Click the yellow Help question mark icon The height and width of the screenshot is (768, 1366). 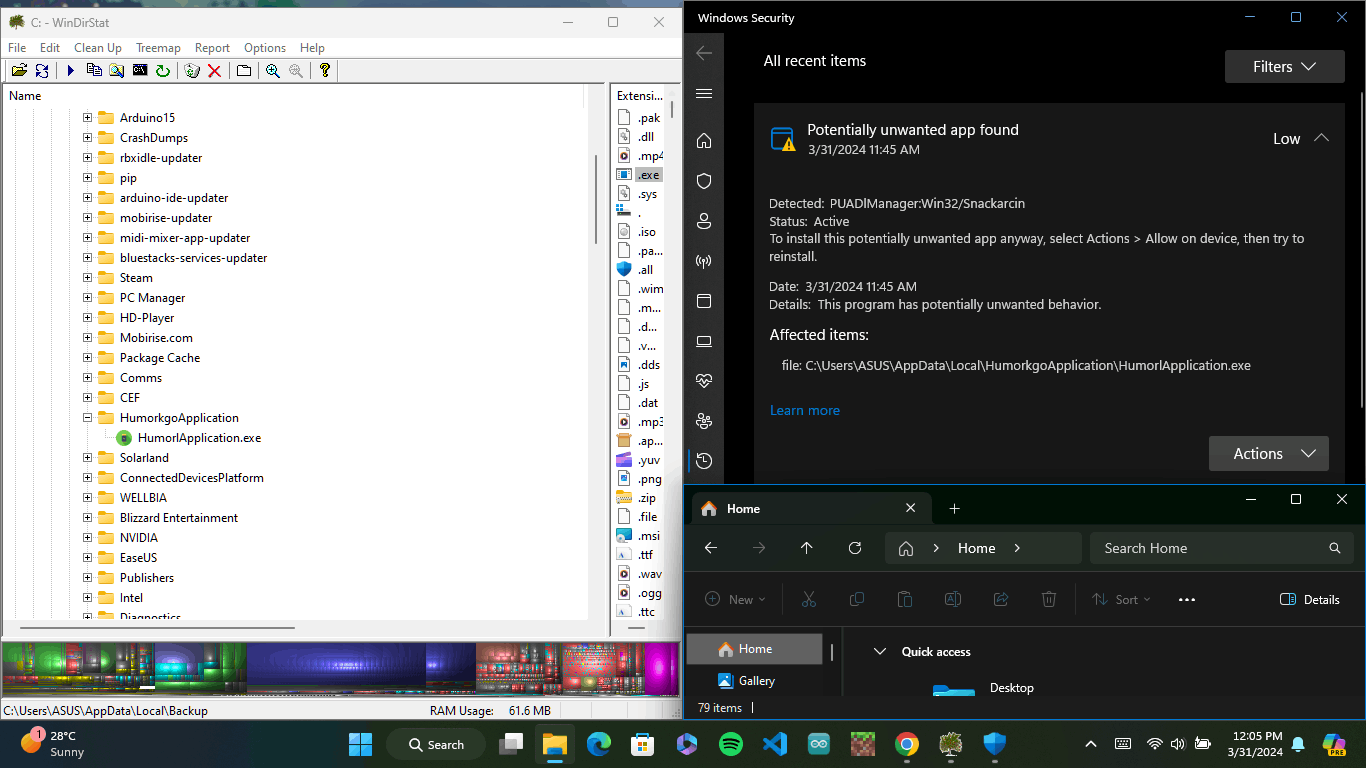(x=325, y=71)
